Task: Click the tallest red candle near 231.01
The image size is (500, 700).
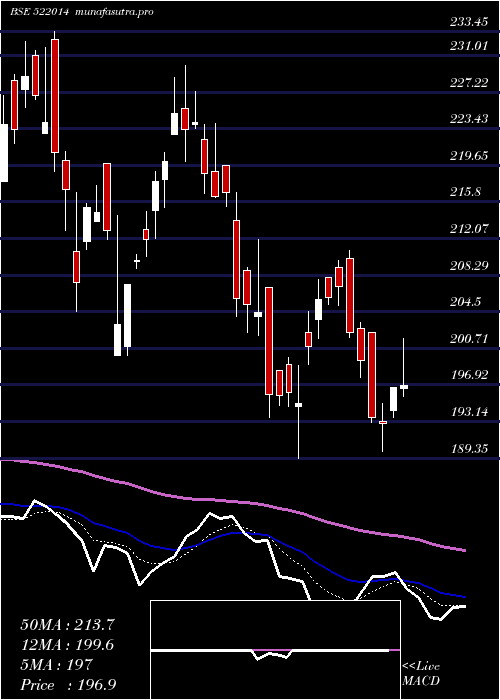Action: click(55, 96)
